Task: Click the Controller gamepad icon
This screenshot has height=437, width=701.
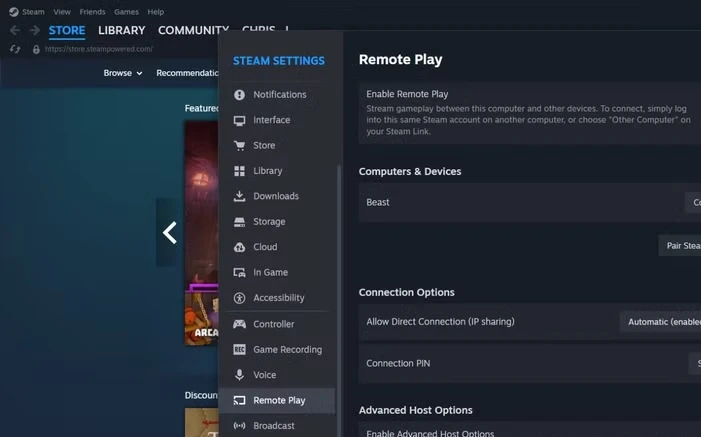Action: tap(239, 324)
